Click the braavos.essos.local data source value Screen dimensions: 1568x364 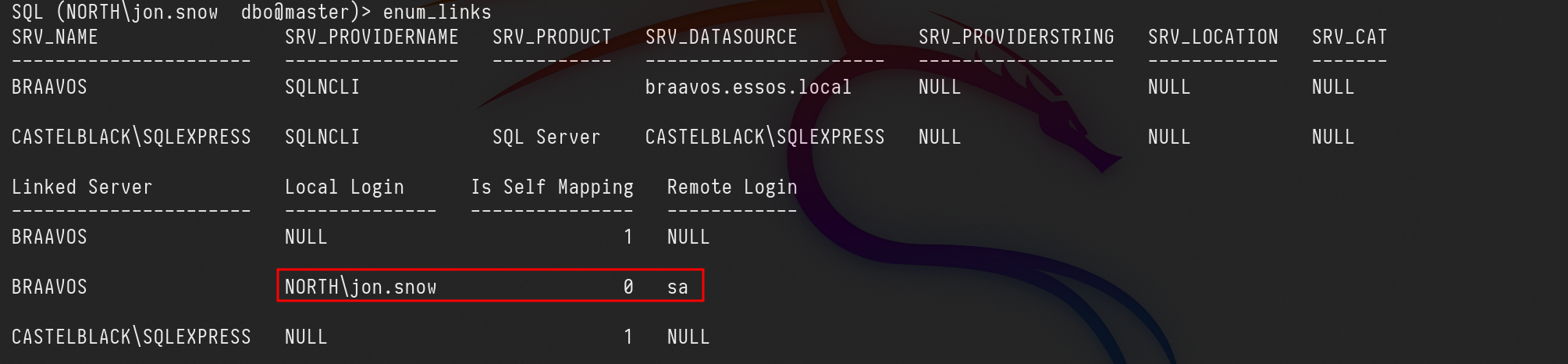click(748, 87)
